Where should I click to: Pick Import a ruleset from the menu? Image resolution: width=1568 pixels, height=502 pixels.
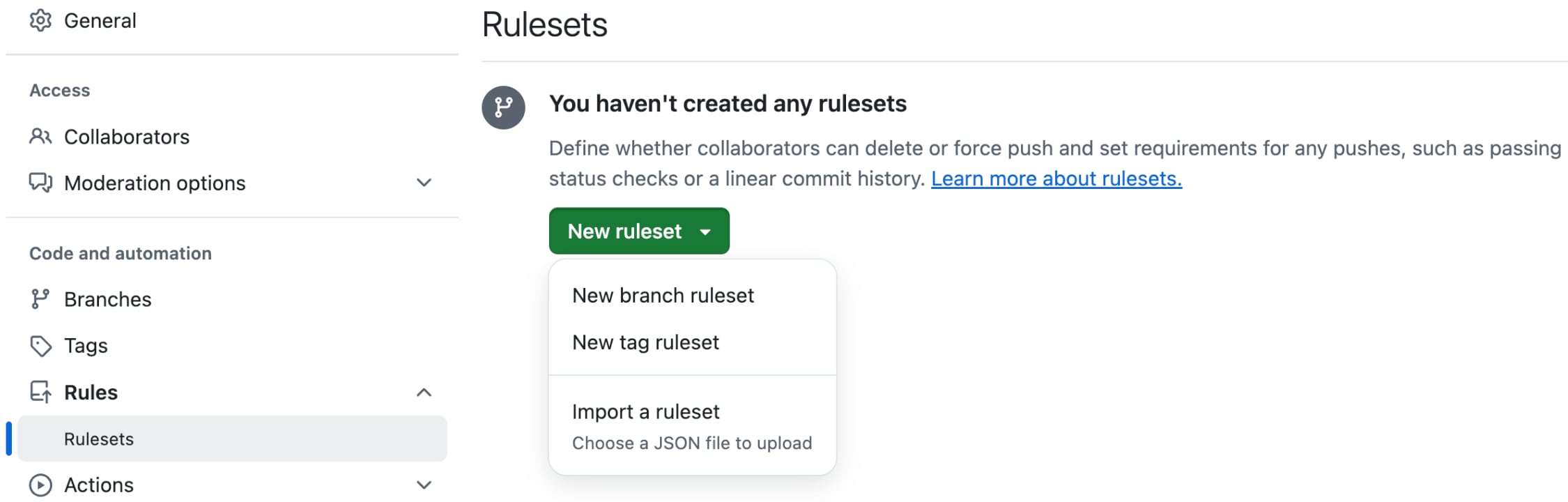tap(645, 412)
